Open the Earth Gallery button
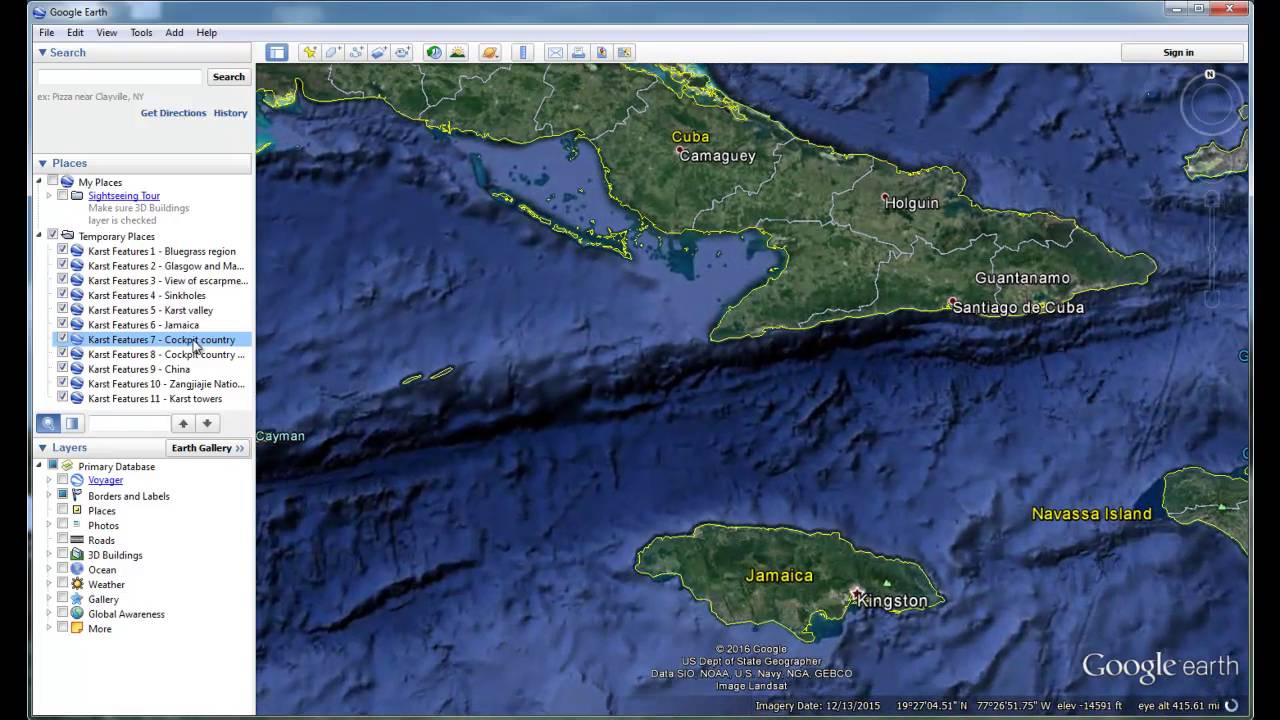Screen dimensions: 1280x720 [x=208, y=448]
